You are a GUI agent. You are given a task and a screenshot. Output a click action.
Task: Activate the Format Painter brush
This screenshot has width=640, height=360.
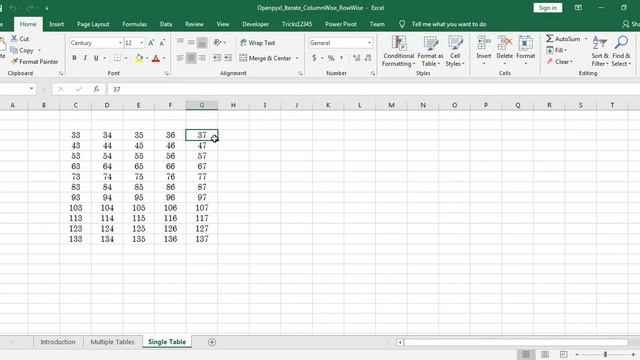(14, 62)
